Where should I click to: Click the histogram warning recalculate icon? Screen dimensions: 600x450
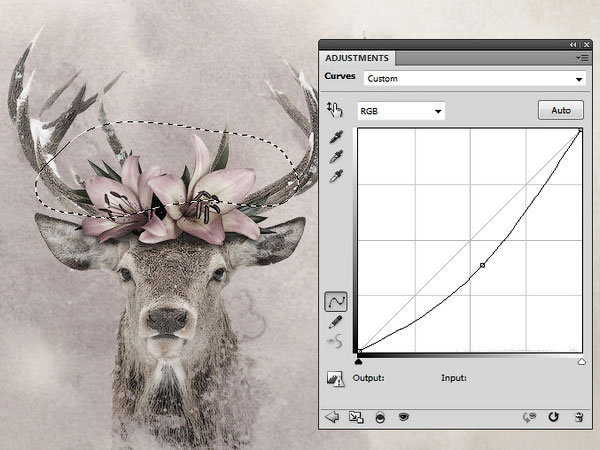336,379
